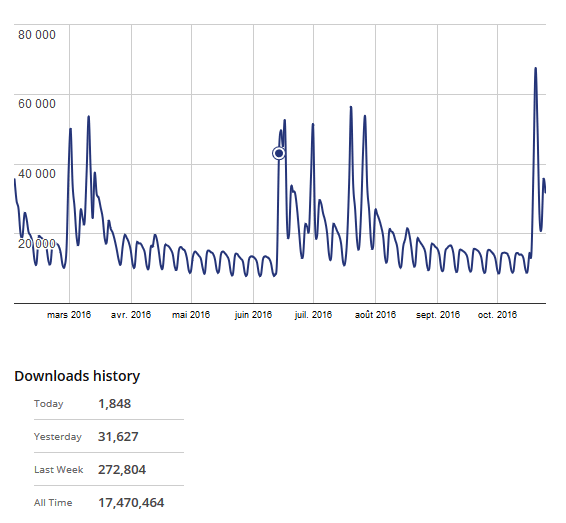
Task: Click the Yesterday value 31,627
Action: [x=118, y=437]
